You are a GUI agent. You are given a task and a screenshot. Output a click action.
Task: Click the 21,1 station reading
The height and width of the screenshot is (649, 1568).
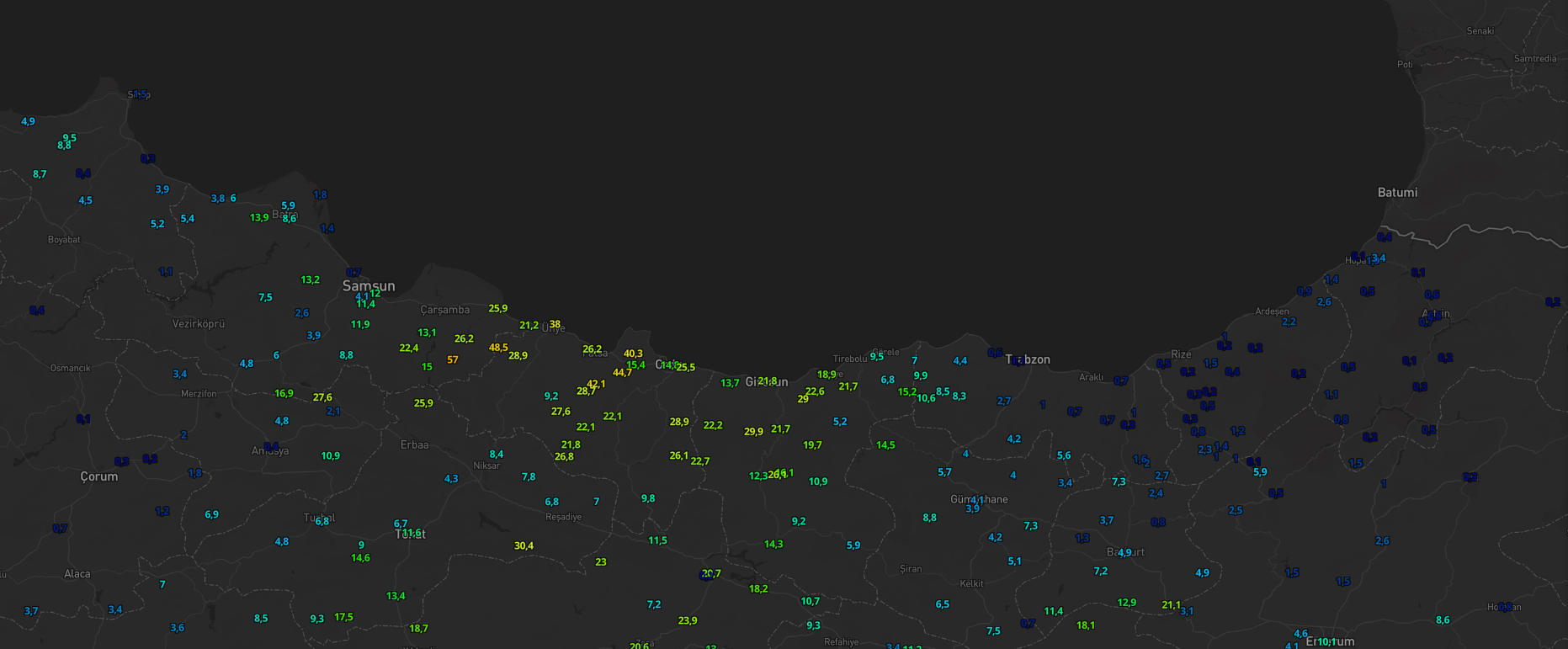(x=1171, y=604)
